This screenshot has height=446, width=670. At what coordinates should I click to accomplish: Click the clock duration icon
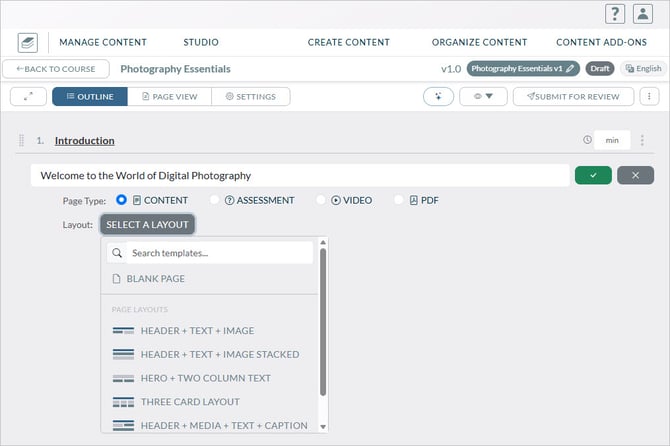[x=588, y=140]
